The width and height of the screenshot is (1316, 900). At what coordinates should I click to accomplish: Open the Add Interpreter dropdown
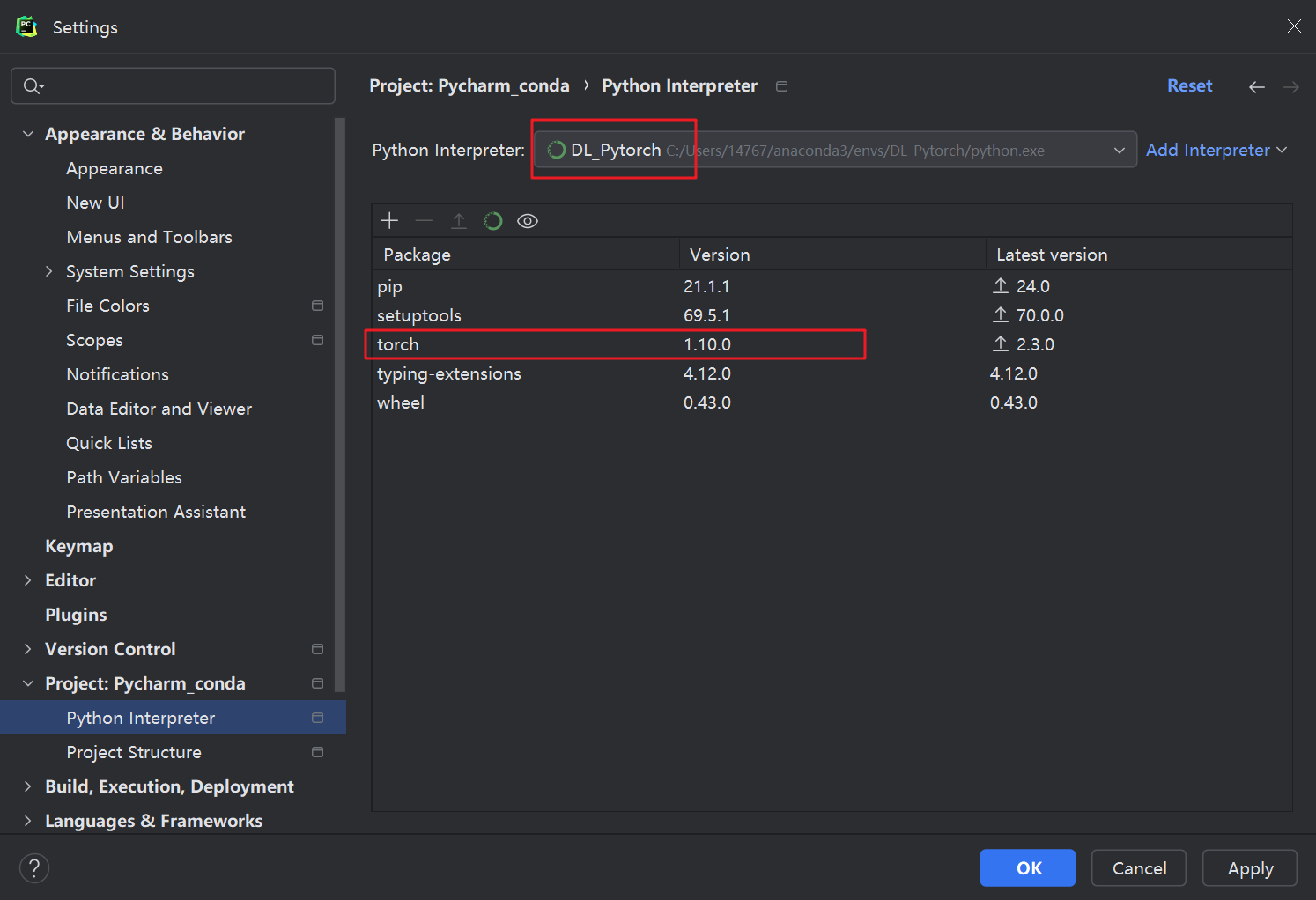click(x=1216, y=150)
